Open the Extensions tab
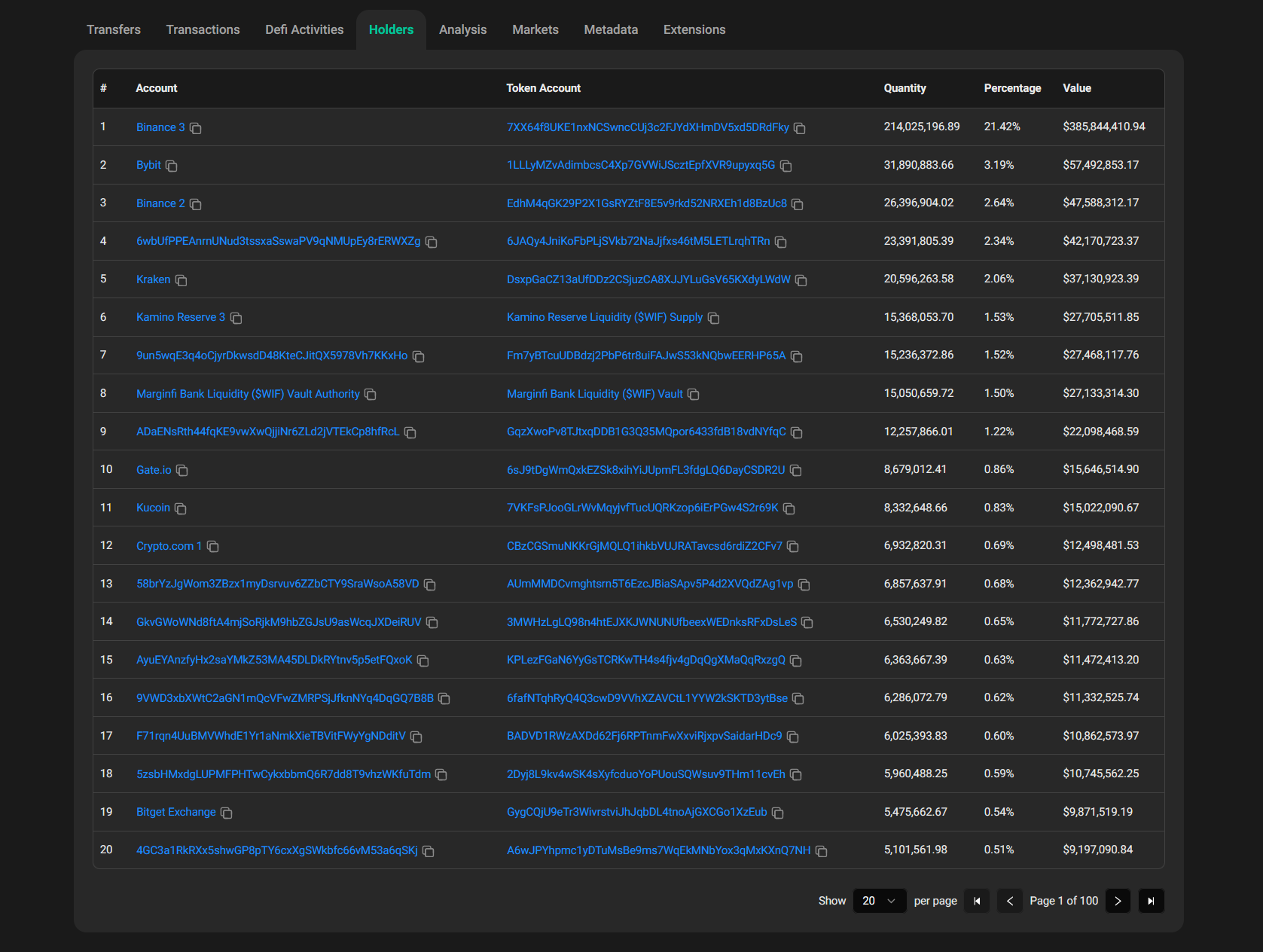The height and width of the screenshot is (952, 1263). pos(694,29)
